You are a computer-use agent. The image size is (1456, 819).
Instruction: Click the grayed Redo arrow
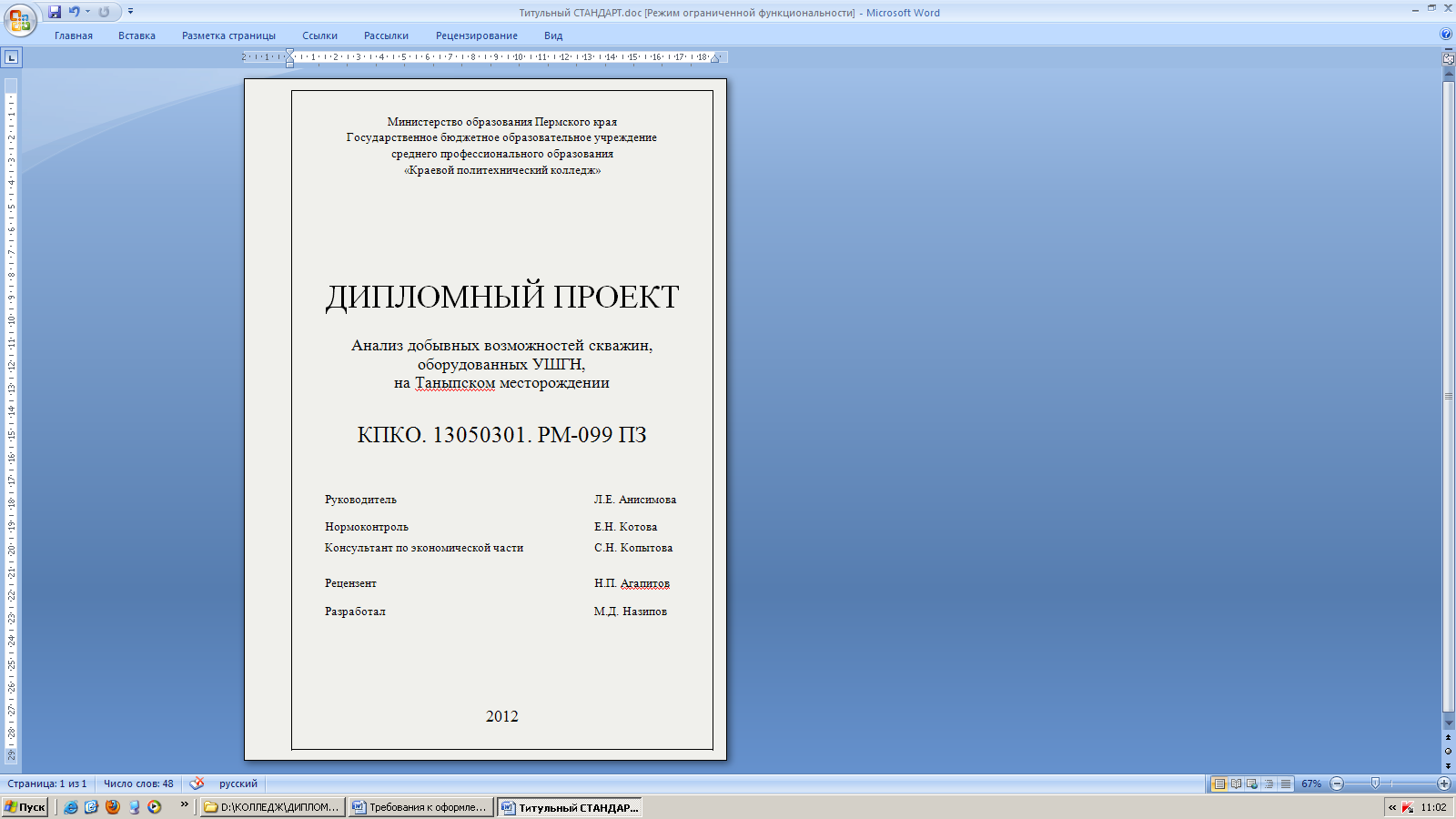click(104, 12)
